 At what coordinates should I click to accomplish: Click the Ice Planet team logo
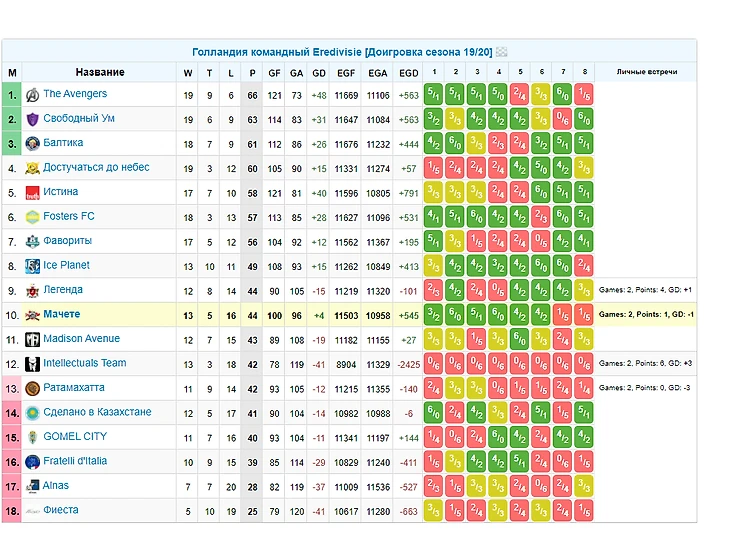click(32, 266)
